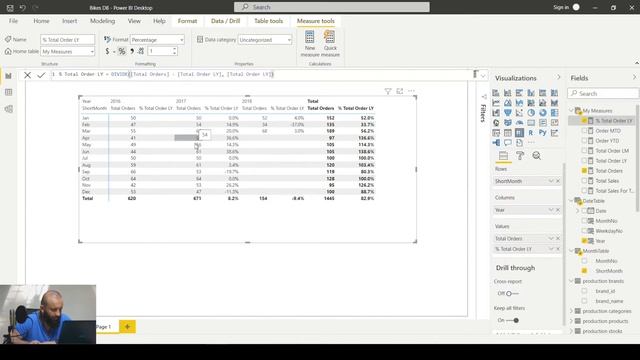Go to the View ribbon tab
The image size is (640, 360).
pos(134,21)
